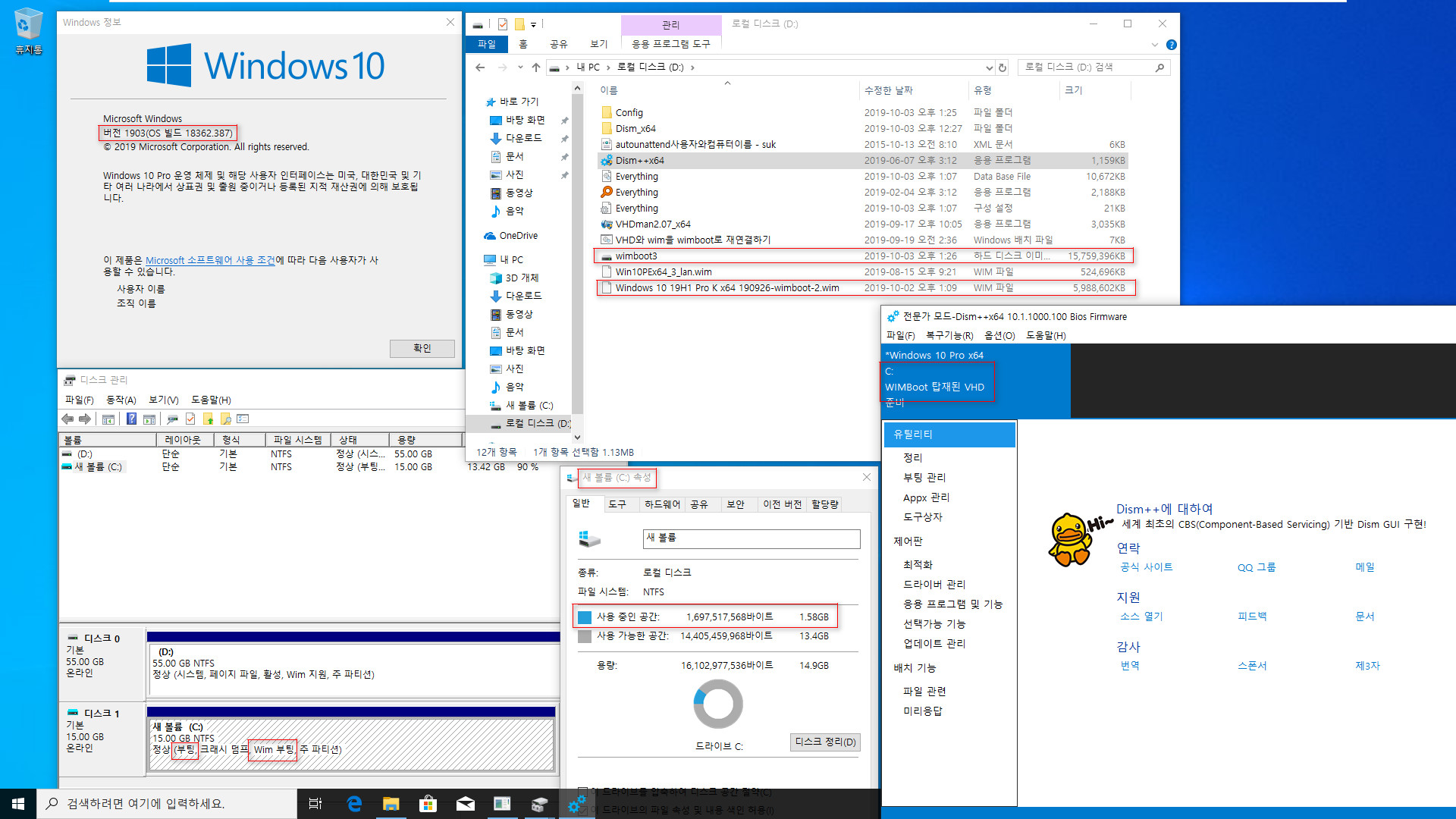Viewport: 1456px width, 819px height.
Task: Click the search magnifier in Explorer search box
Action: pyautogui.click(x=1159, y=67)
